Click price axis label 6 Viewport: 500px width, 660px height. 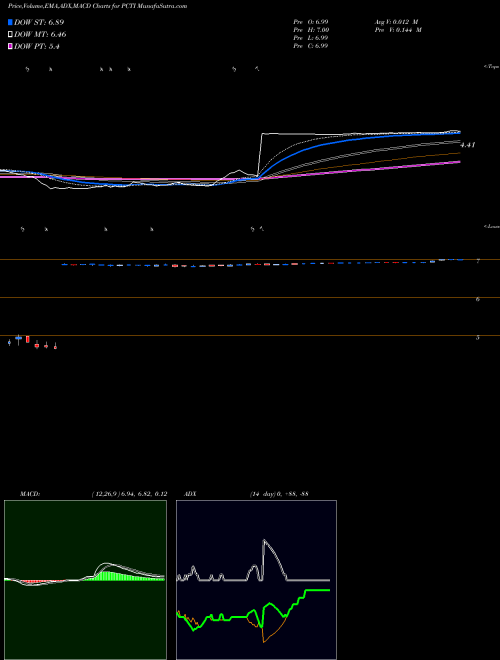(x=478, y=299)
